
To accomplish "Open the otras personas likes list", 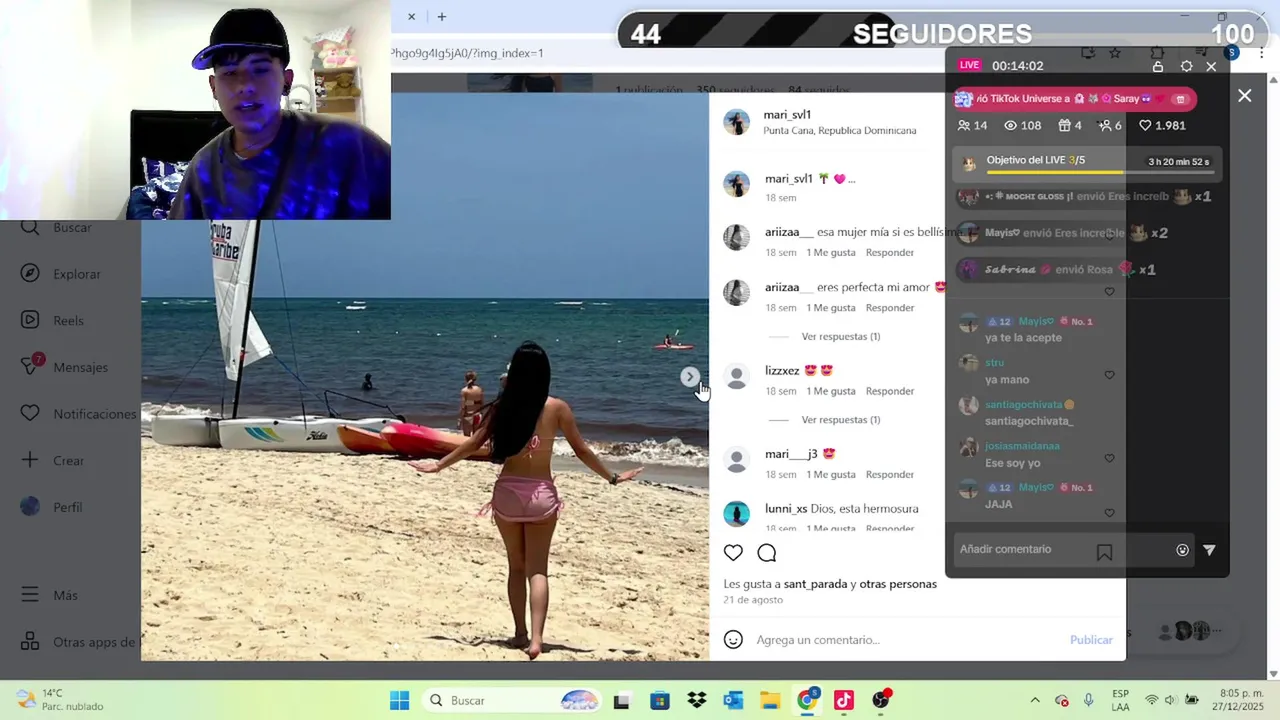I will tap(898, 584).
